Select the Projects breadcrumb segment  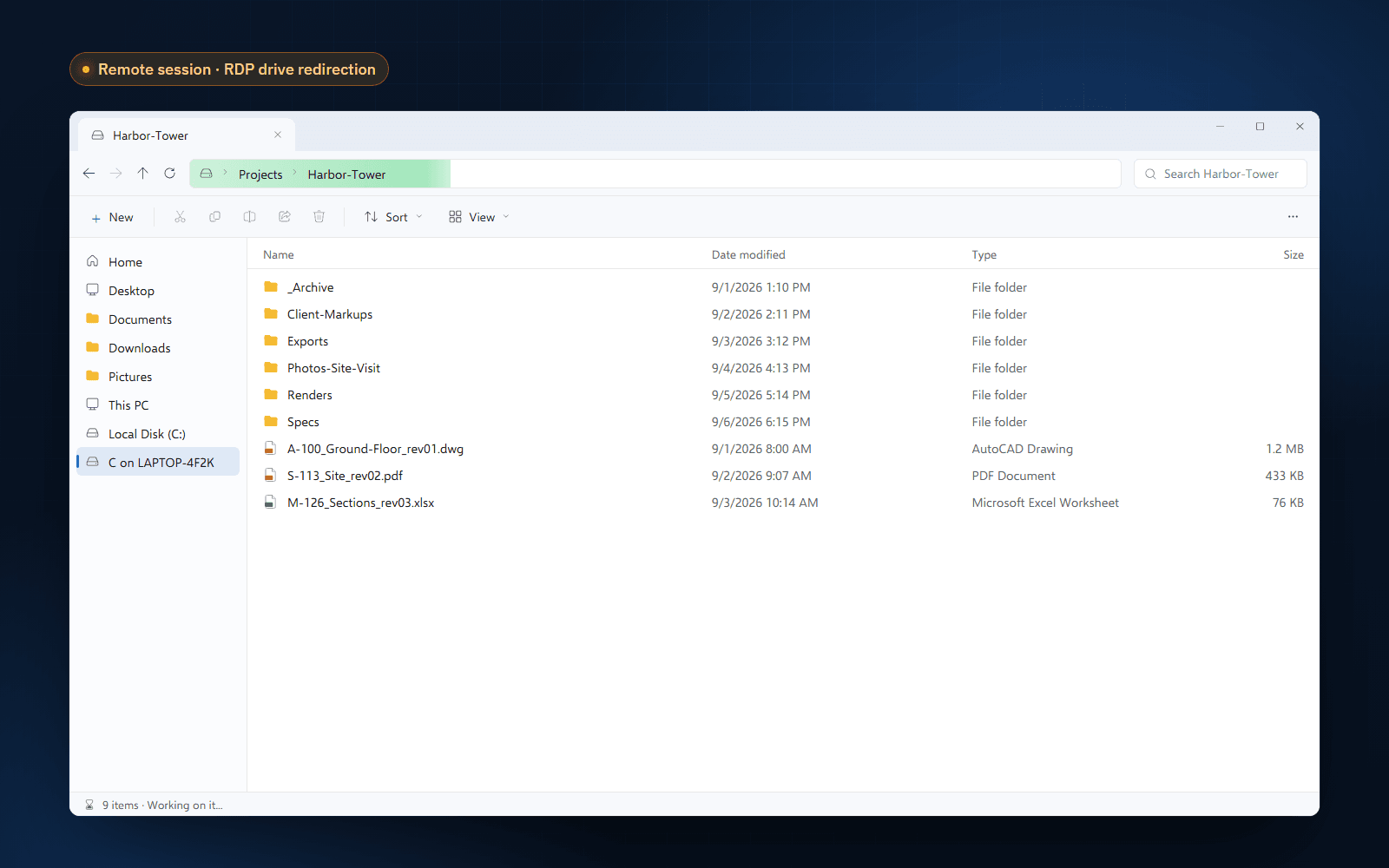[x=260, y=174]
